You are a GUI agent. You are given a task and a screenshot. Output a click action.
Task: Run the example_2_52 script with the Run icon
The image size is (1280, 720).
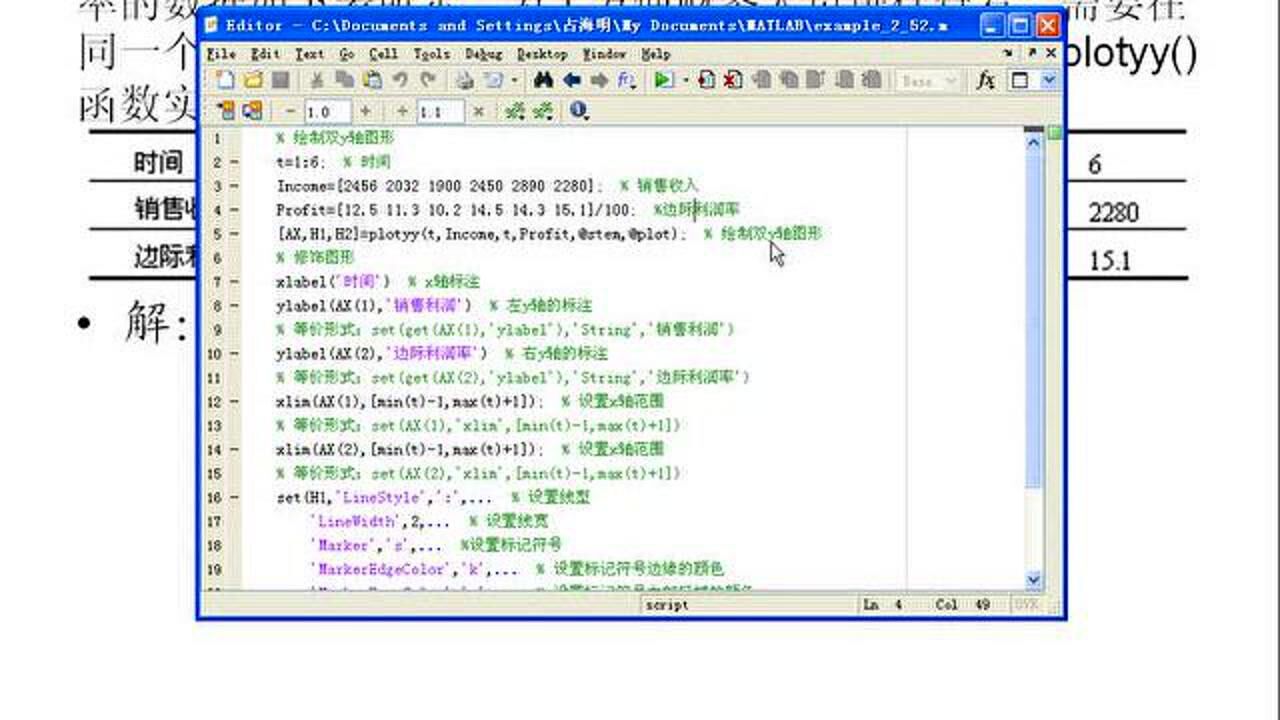click(x=663, y=80)
